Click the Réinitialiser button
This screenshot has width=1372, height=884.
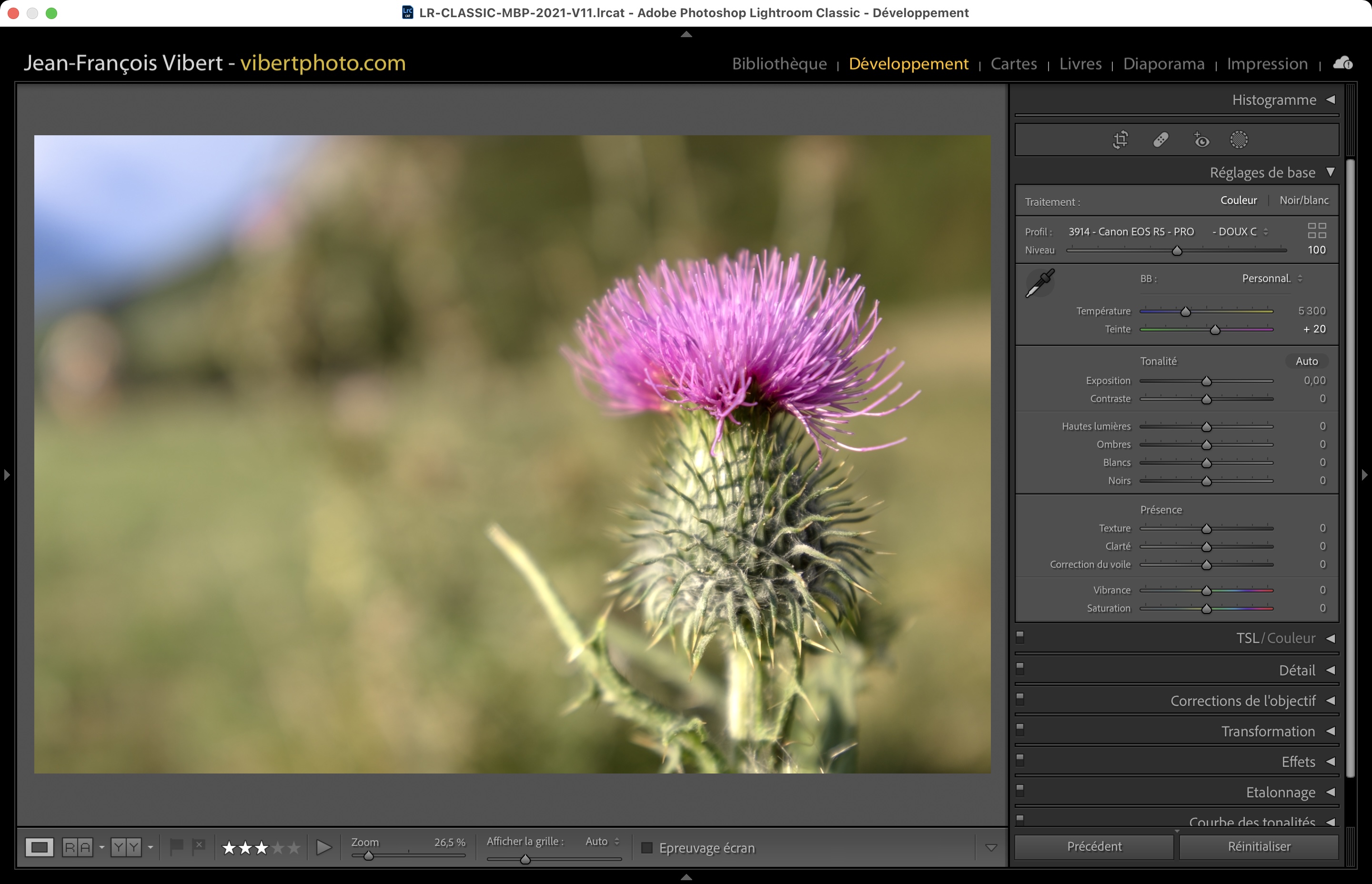1258,847
